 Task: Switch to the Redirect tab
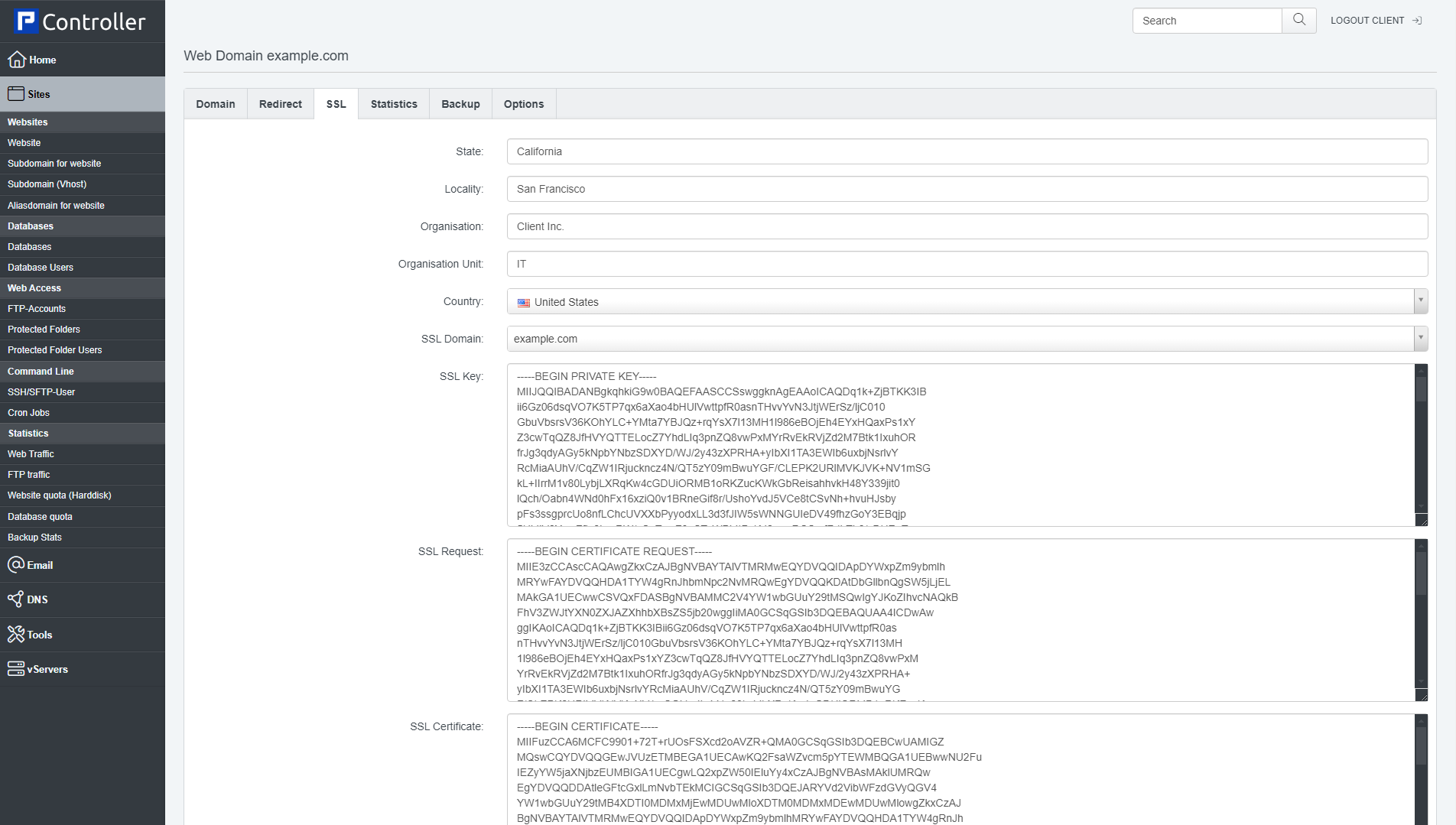(x=280, y=104)
